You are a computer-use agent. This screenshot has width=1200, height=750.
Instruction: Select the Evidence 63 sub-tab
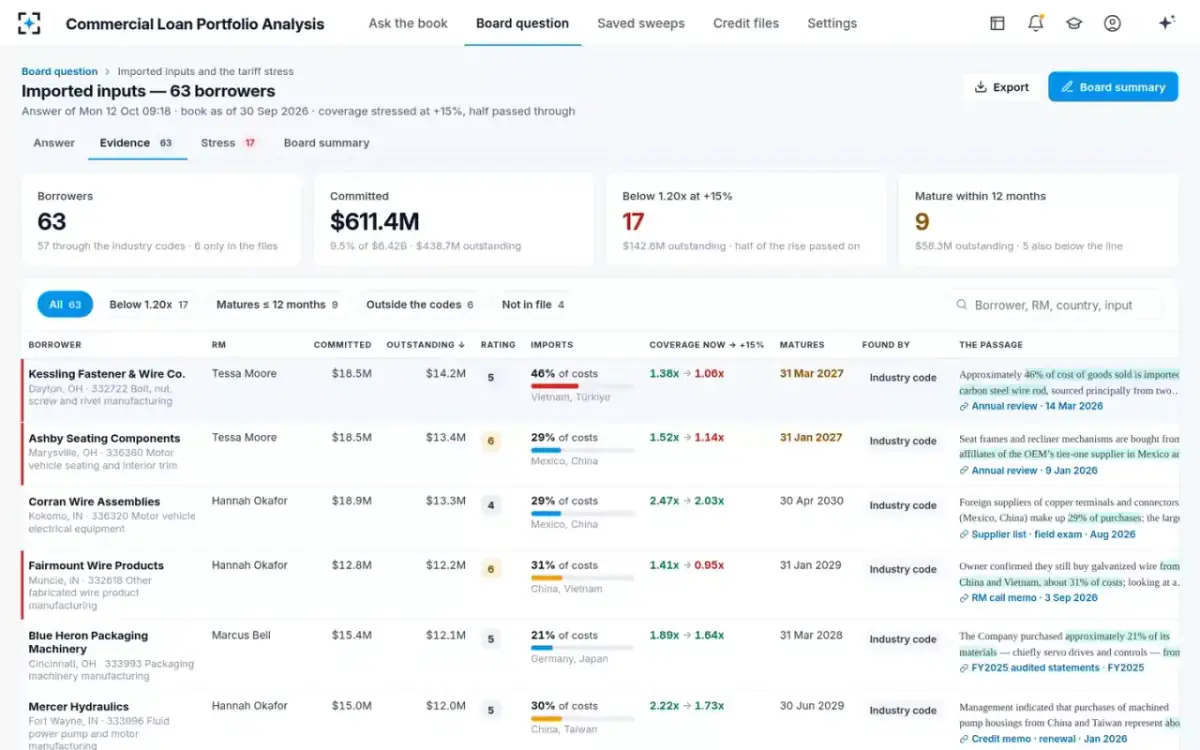137,143
